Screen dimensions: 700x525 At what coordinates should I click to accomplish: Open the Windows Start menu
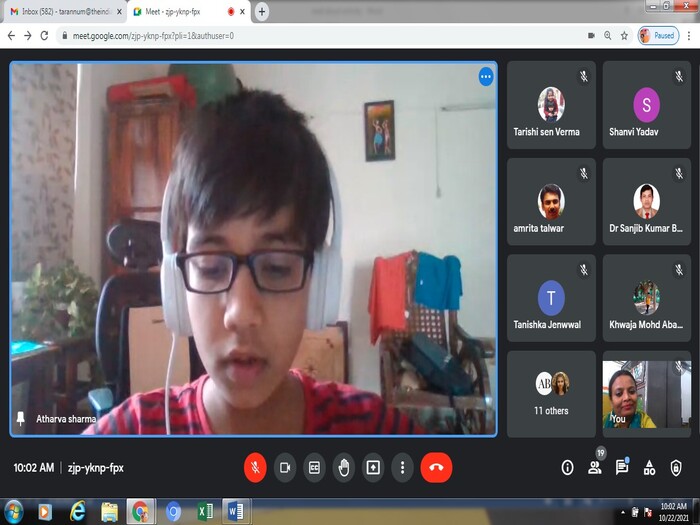(13, 512)
